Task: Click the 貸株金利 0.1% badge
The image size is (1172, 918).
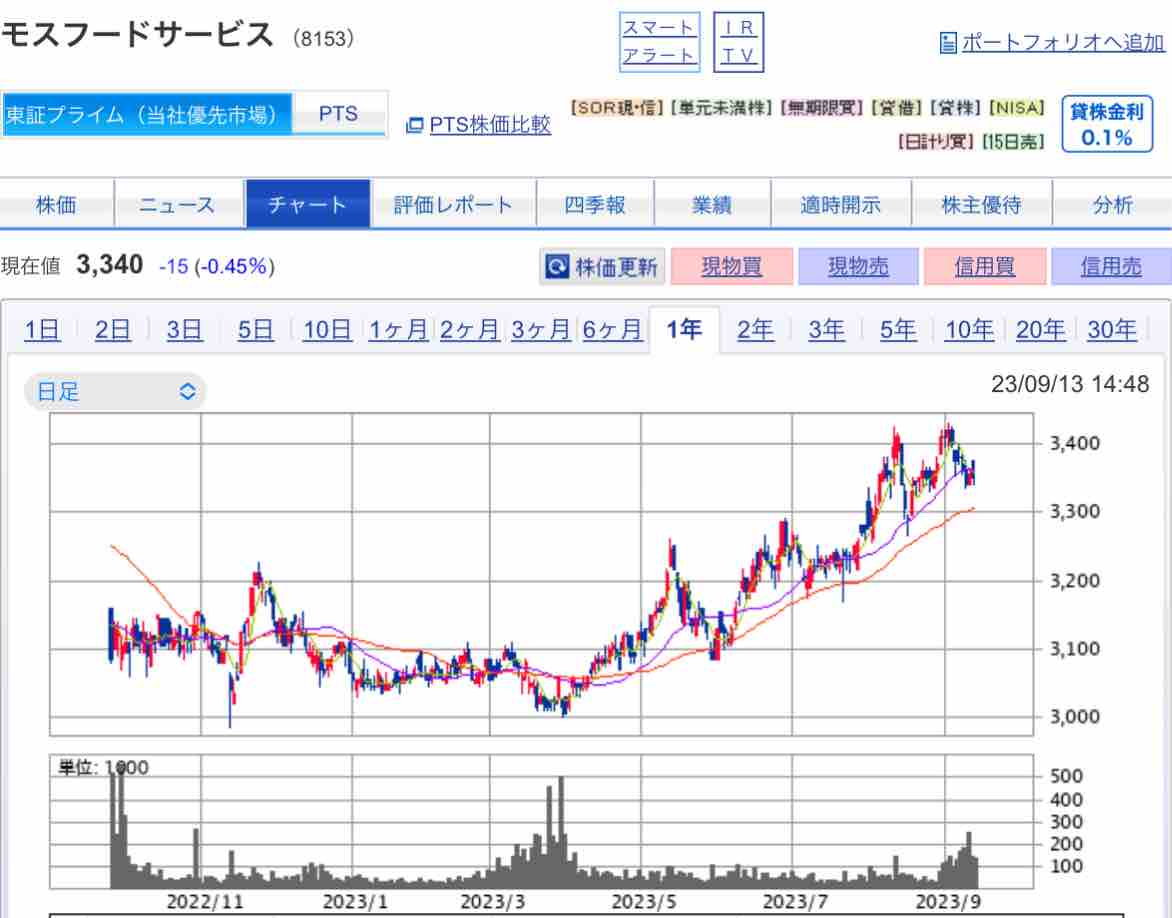Action: (x=1107, y=125)
